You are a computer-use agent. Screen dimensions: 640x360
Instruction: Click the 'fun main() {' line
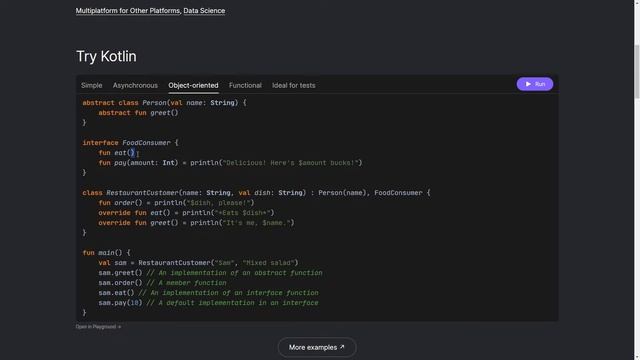(107, 253)
